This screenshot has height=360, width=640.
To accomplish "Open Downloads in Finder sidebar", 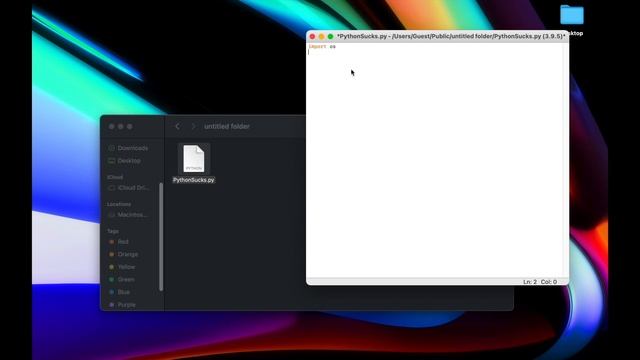I will 128,148.
